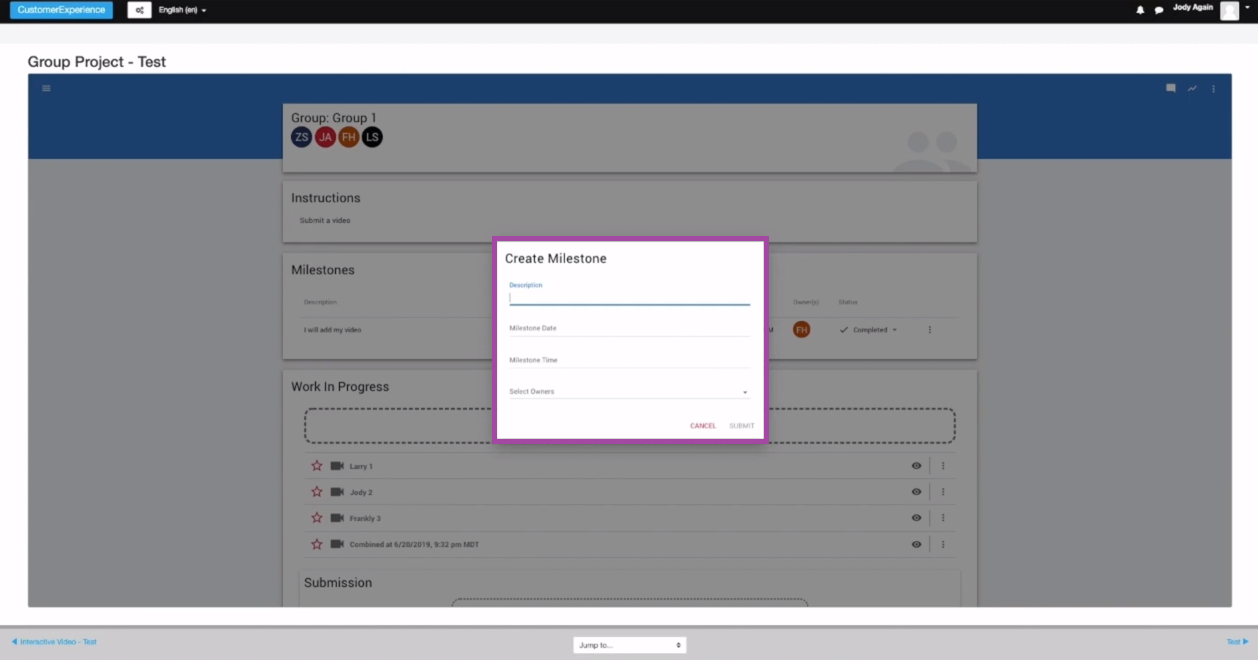This screenshot has height=660, width=1258.
Task: Click the FH avatar in the group header
Action: click(348, 137)
